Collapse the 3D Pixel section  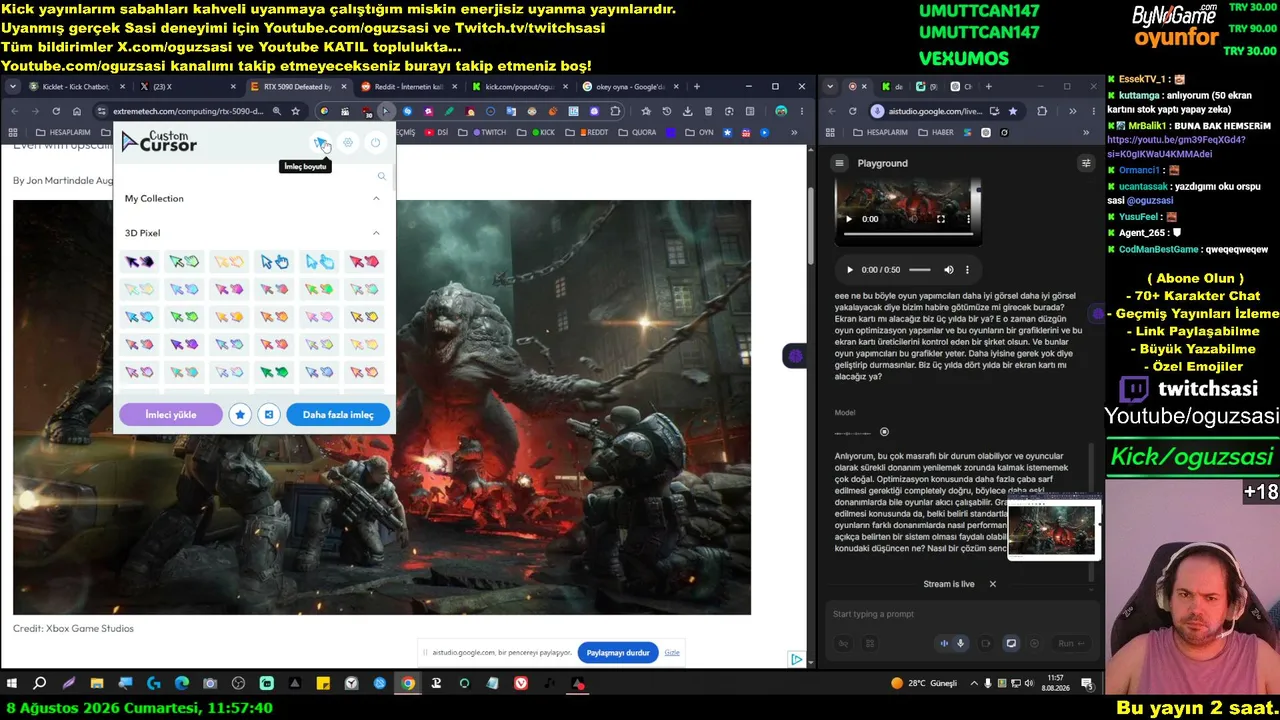pos(376,233)
